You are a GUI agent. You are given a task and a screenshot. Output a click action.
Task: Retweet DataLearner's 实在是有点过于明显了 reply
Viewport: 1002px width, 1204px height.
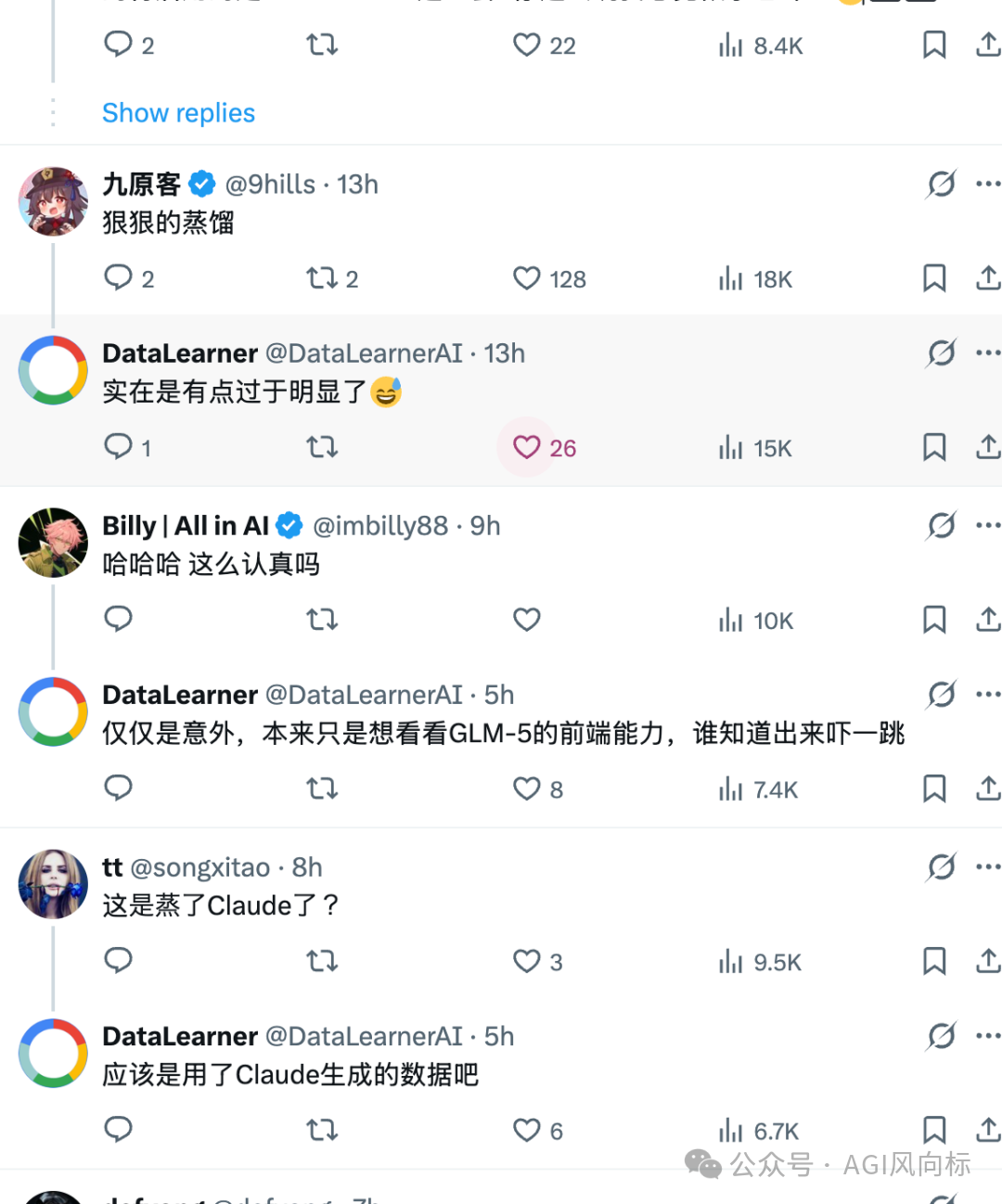322,447
